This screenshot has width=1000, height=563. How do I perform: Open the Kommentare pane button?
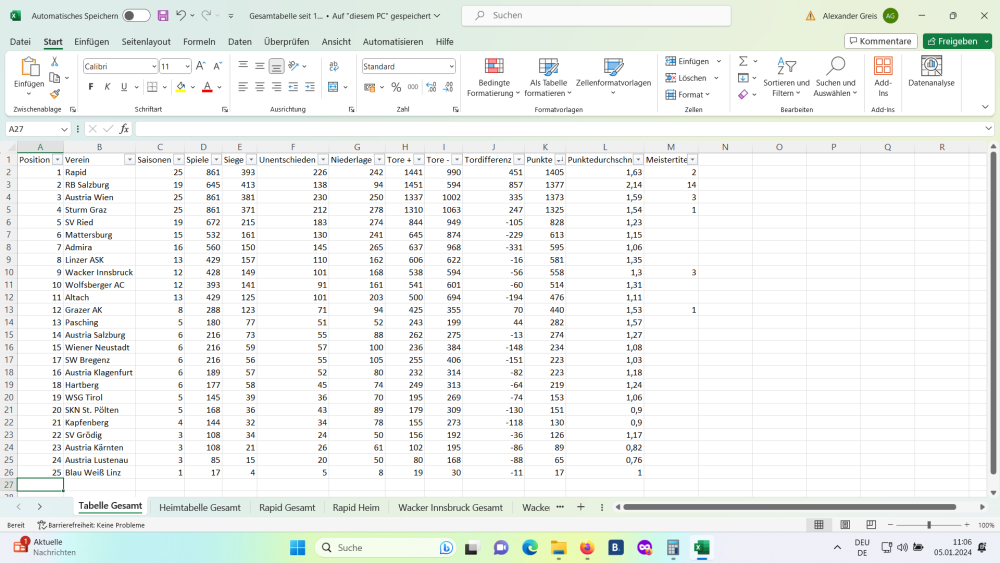click(x=880, y=41)
